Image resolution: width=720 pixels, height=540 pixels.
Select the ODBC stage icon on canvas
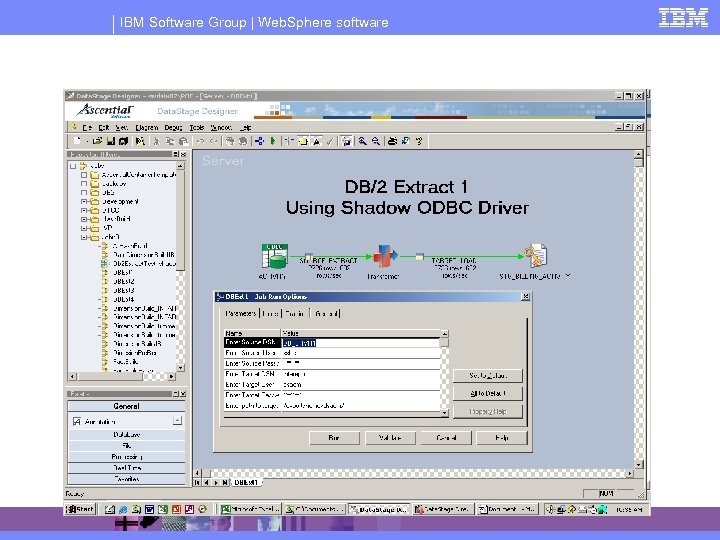275,256
